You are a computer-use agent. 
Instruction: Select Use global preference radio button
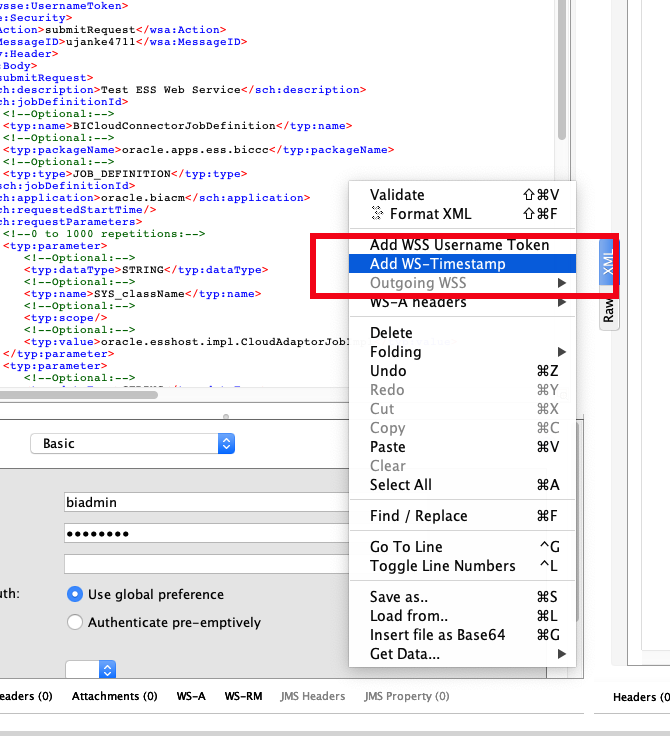click(75, 594)
